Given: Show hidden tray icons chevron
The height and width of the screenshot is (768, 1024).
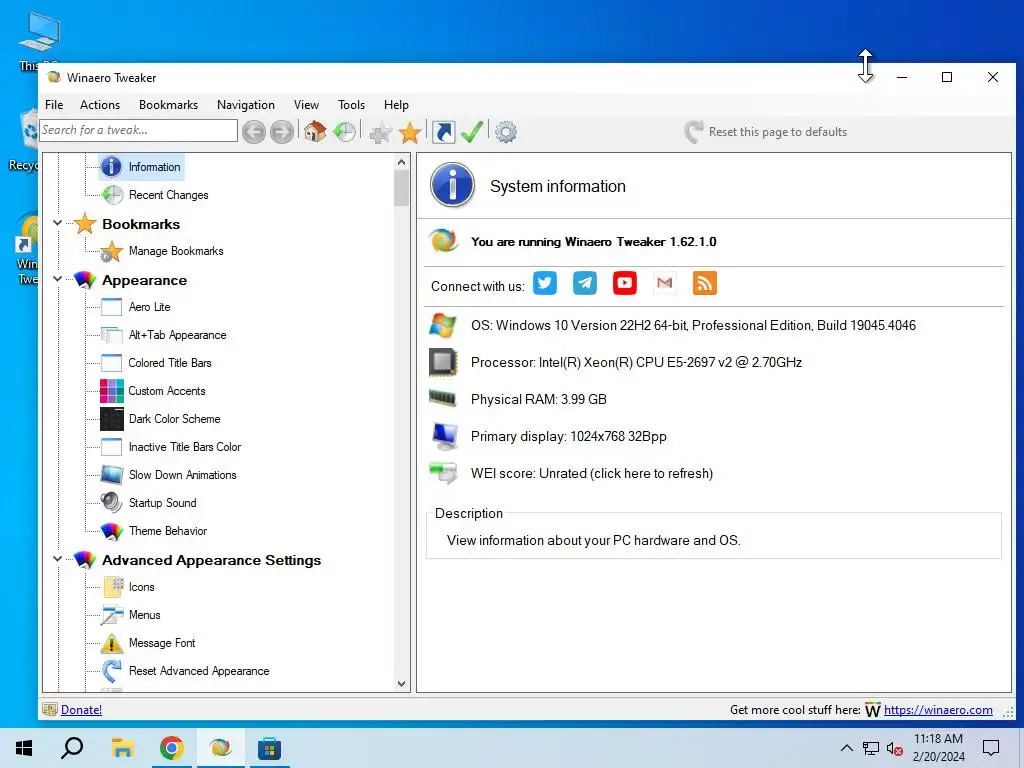Looking at the screenshot, I should (846, 748).
